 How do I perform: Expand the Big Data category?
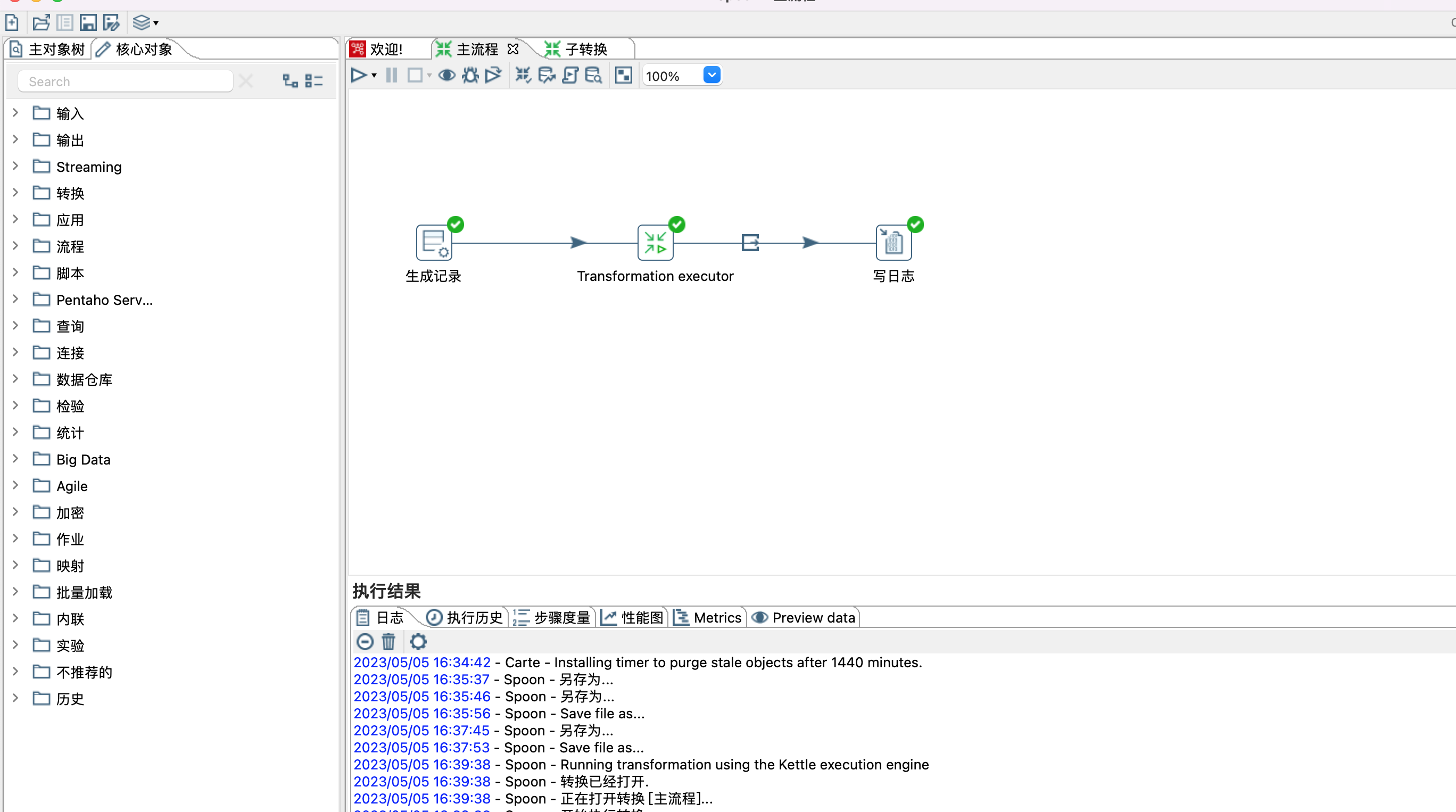pyautogui.click(x=15, y=459)
